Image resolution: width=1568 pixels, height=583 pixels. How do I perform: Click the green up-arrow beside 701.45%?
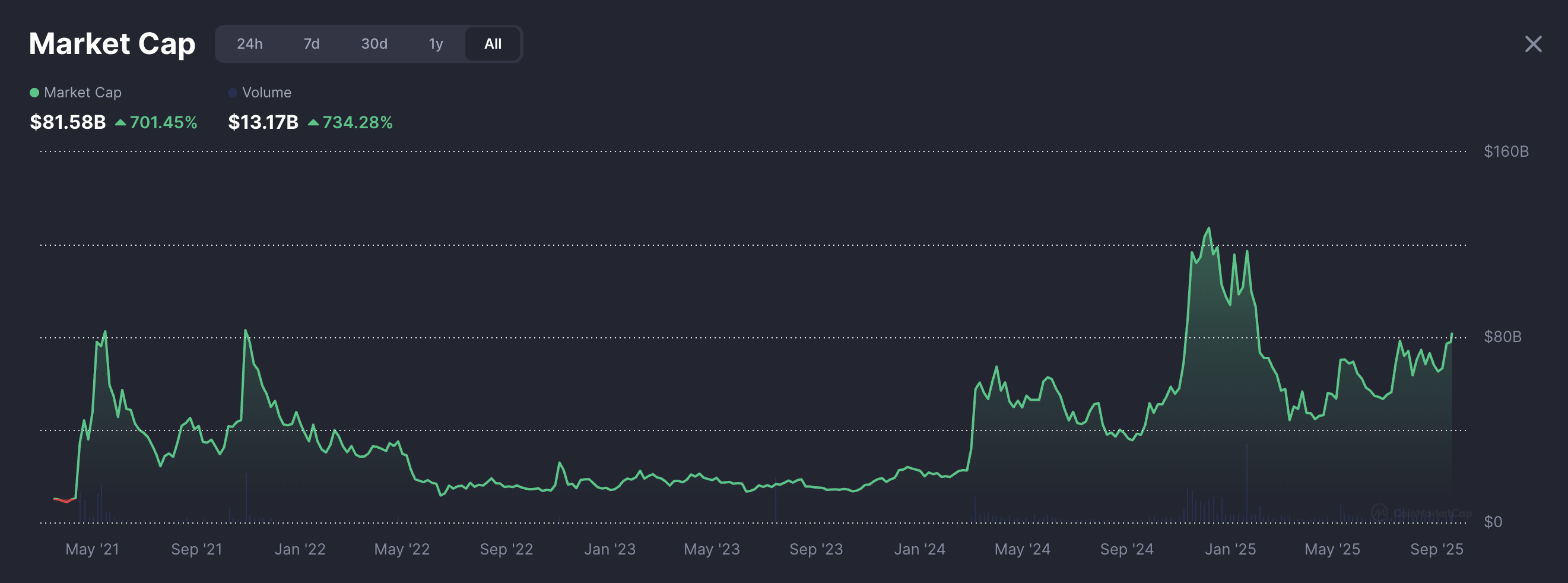[x=119, y=122]
